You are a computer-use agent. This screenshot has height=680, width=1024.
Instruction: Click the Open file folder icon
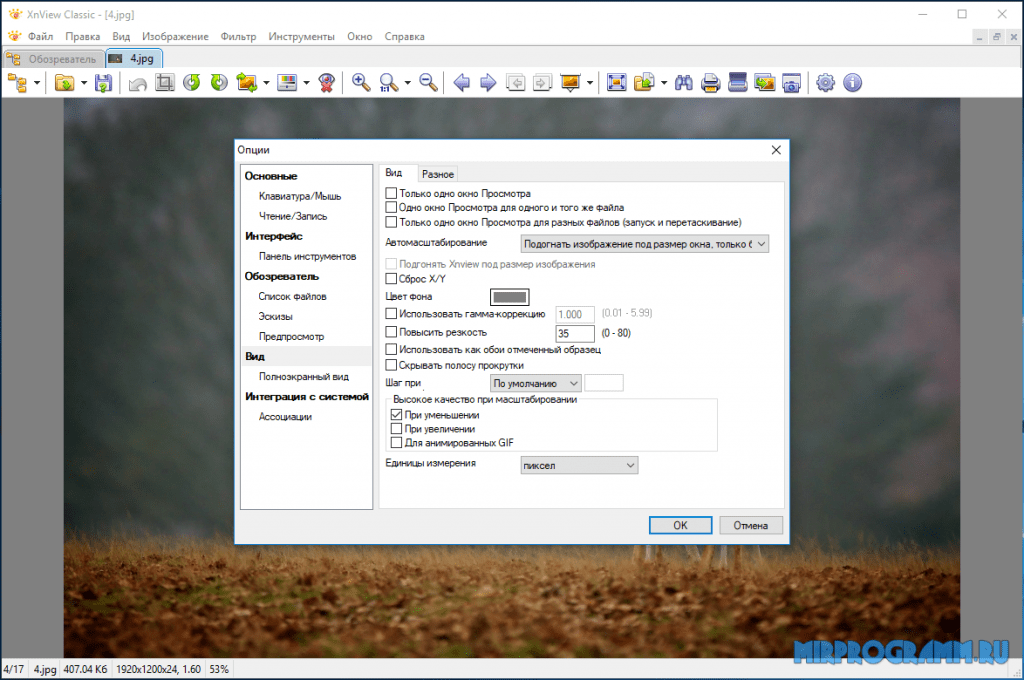[x=64, y=83]
